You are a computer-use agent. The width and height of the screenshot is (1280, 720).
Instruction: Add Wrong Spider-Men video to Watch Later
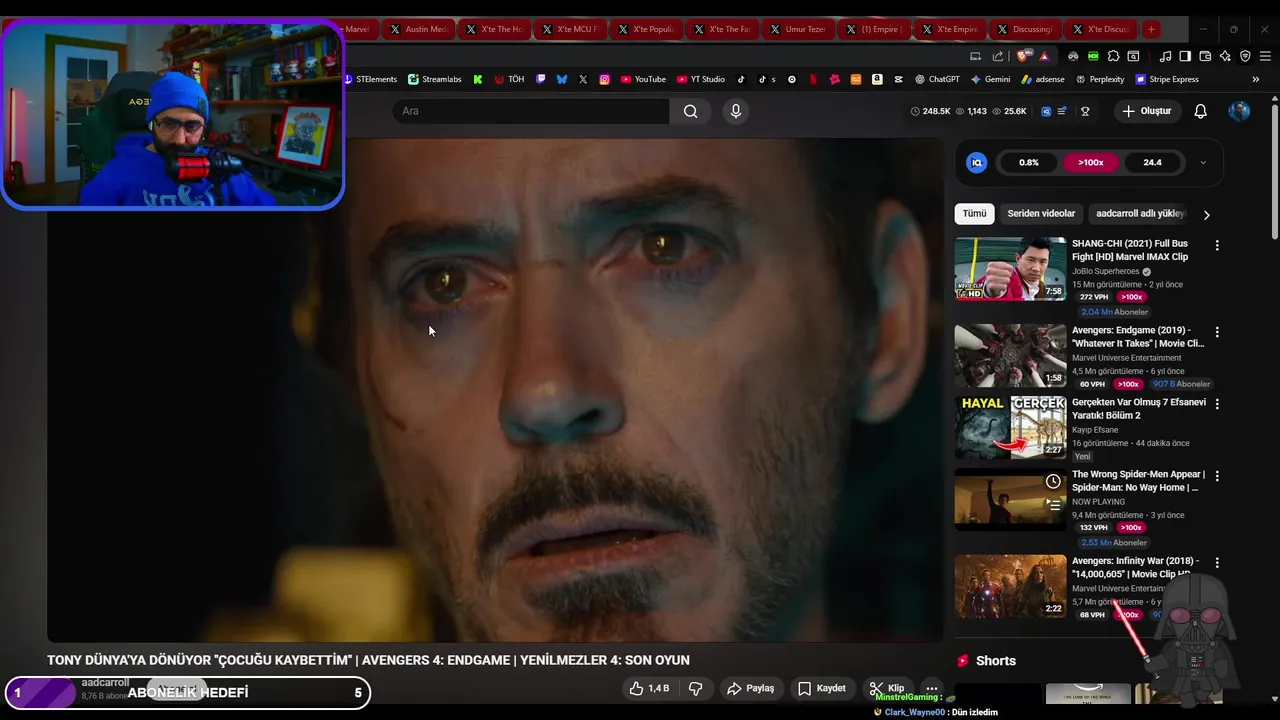pyautogui.click(x=1053, y=482)
